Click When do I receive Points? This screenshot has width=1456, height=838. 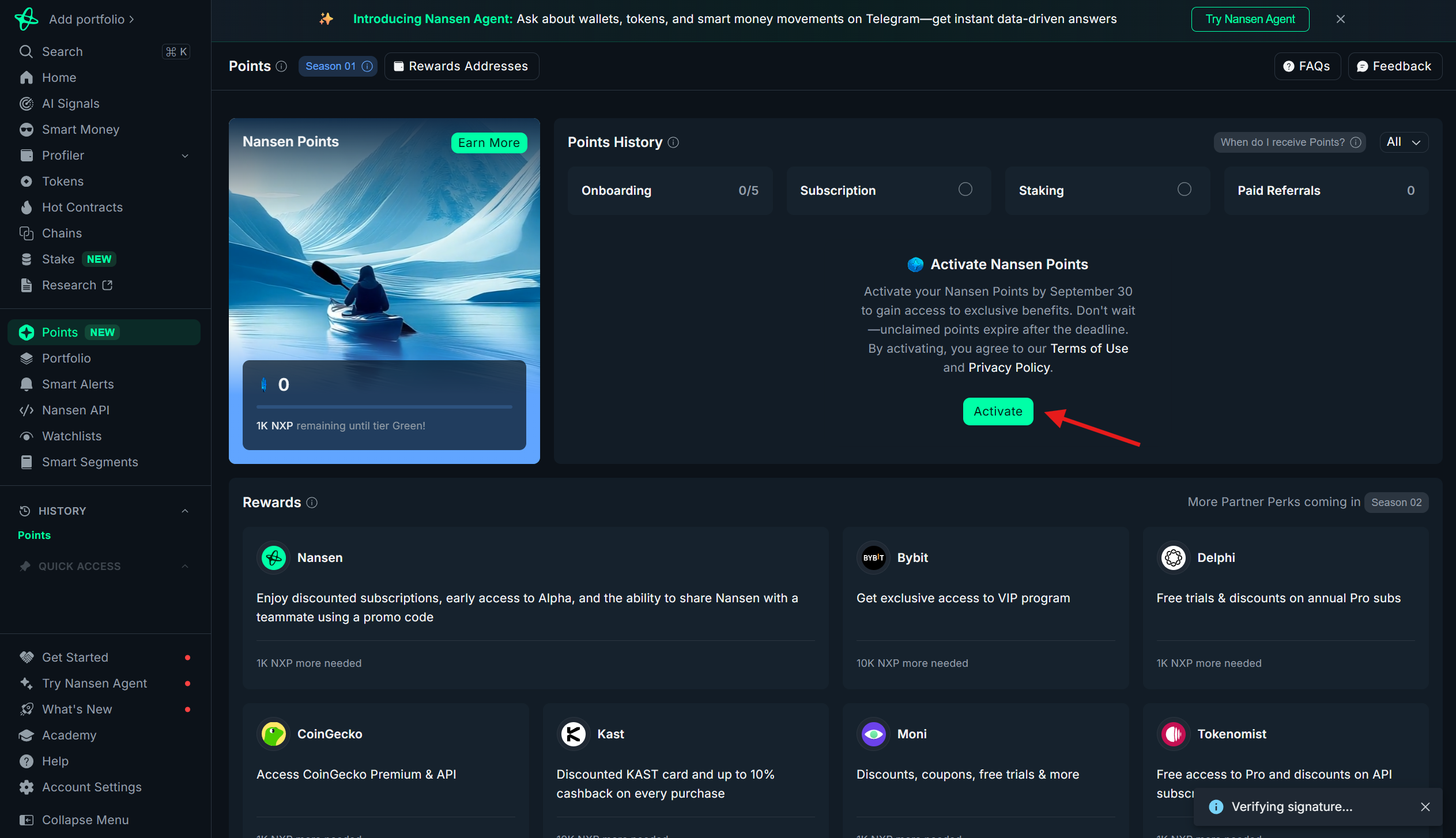coord(1289,142)
